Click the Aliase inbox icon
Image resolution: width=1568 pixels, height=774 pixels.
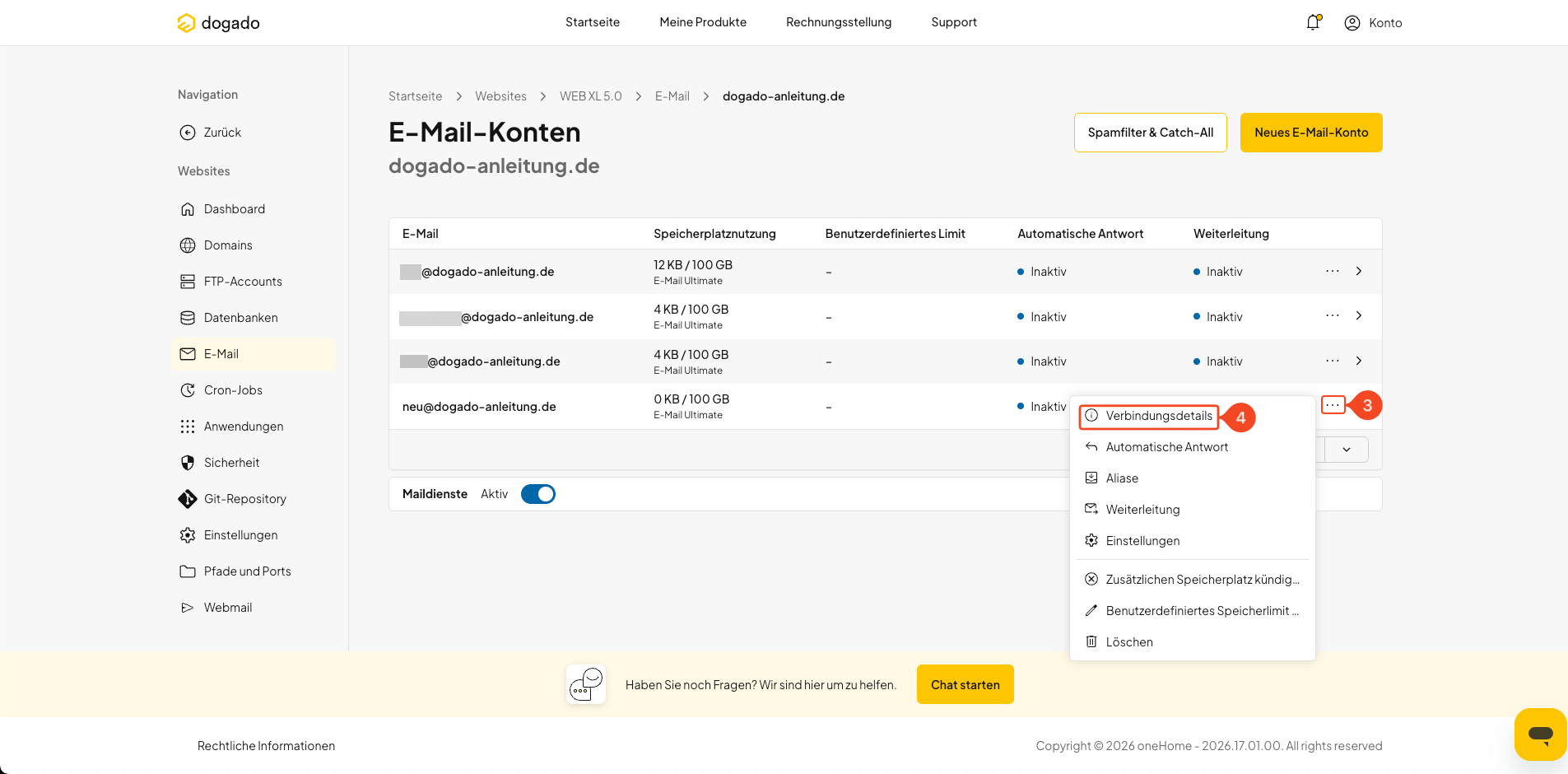coord(1091,478)
